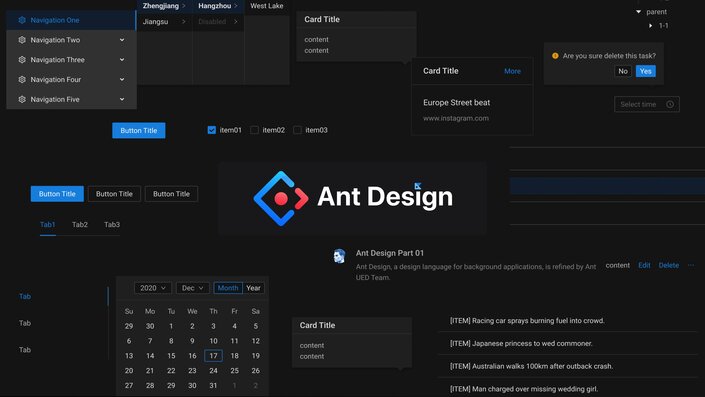The height and width of the screenshot is (397, 705).
Task: Open the More link on Card Title
Action: [512, 71]
